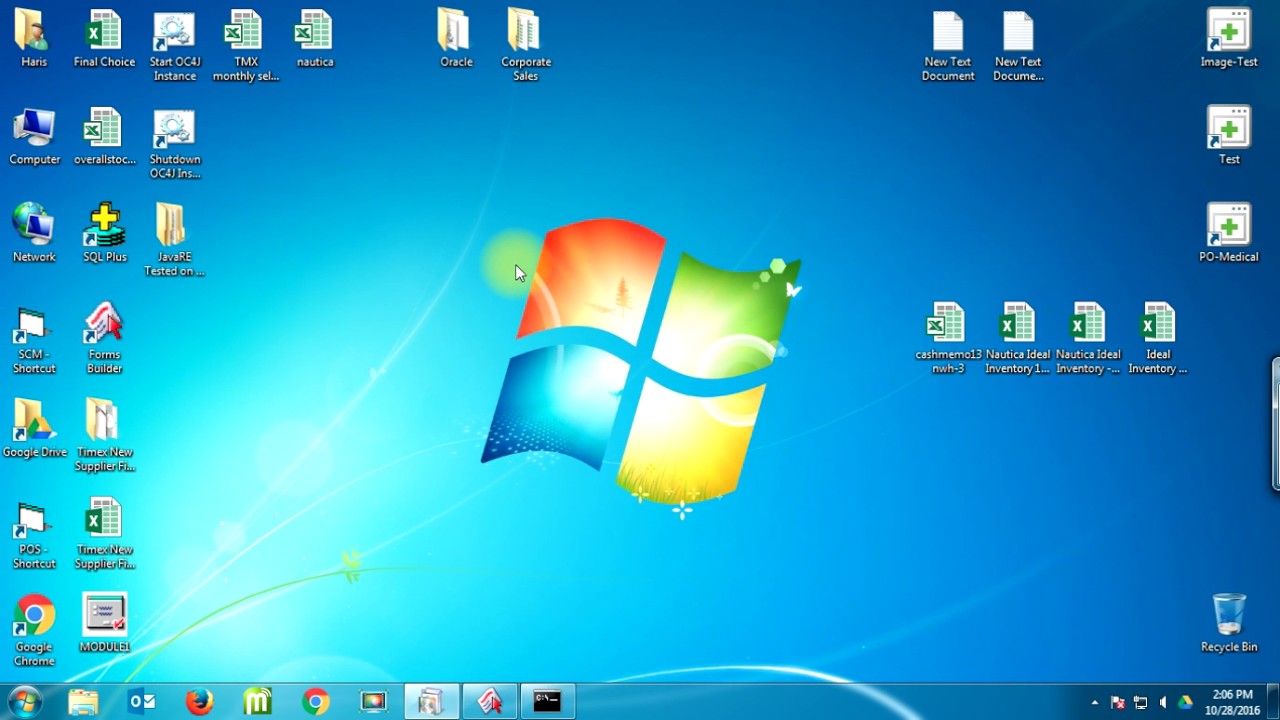Open Chrome from the taskbar
This screenshot has height=720, width=1280.
[x=316, y=702]
